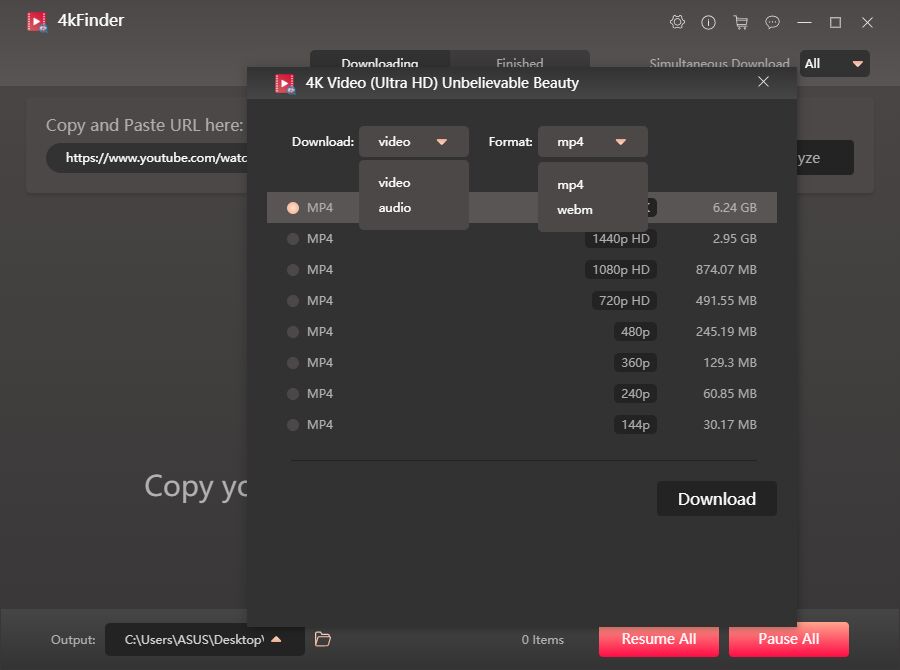
Task: Select the 1080p HD MP4 radio button
Action: (293, 270)
